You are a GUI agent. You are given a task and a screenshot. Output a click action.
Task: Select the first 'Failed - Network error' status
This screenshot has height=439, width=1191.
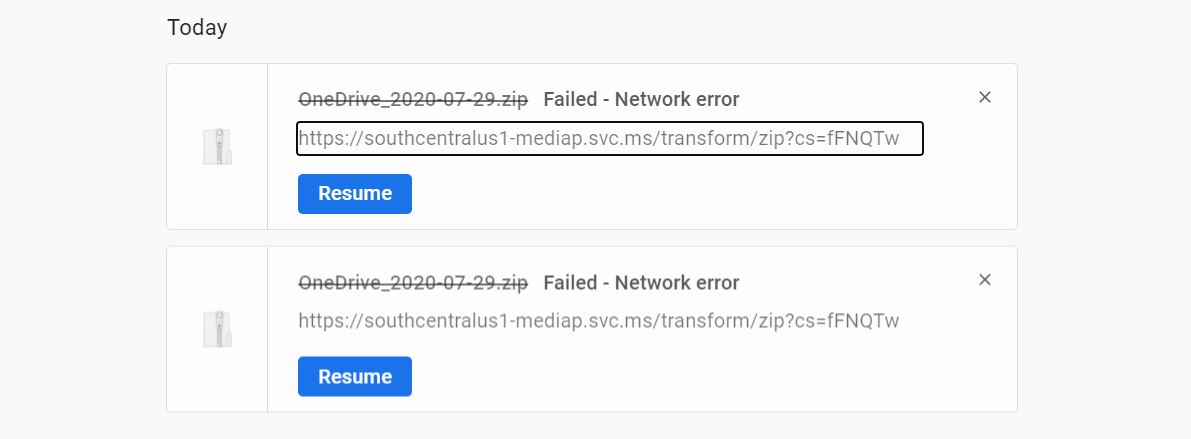(x=641, y=99)
